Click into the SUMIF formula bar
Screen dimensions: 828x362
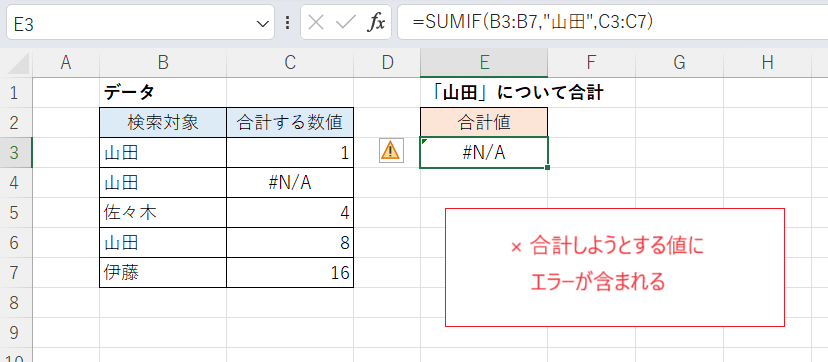point(612,23)
